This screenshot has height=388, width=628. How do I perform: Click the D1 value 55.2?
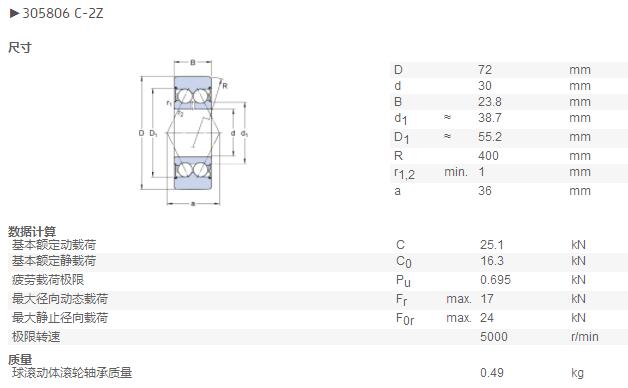click(490, 137)
